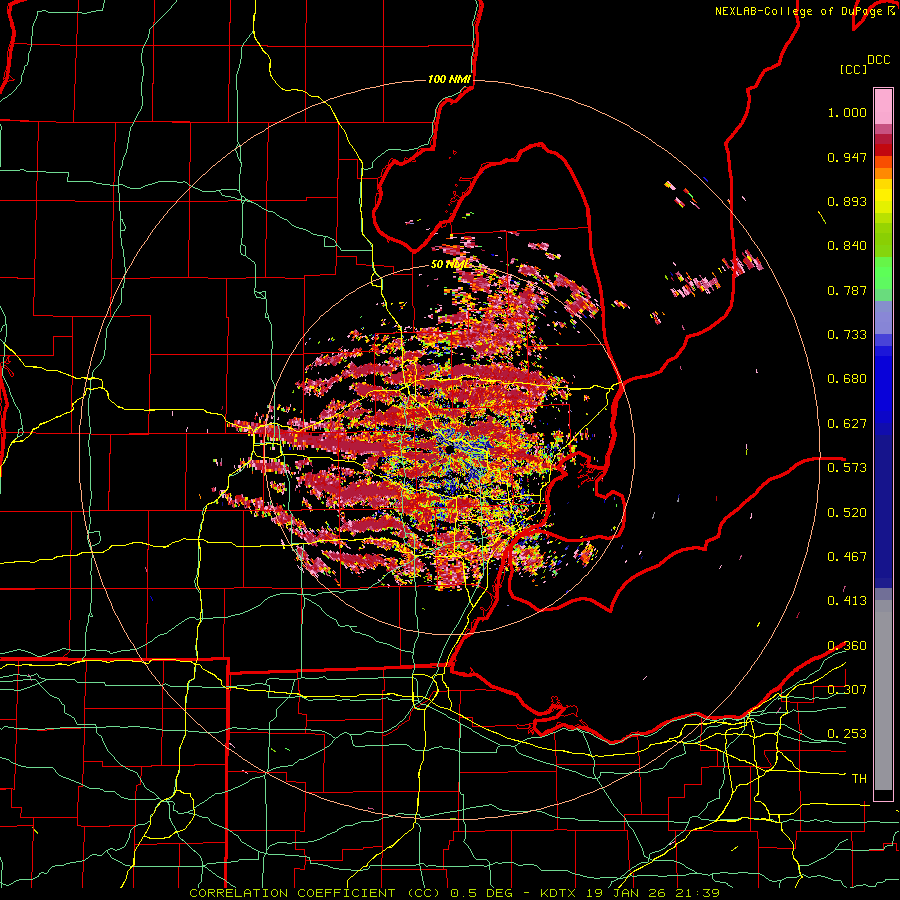This screenshot has width=900, height=900.
Task: Click the 100 NMI range ring label
Action: (x=449, y=79)
